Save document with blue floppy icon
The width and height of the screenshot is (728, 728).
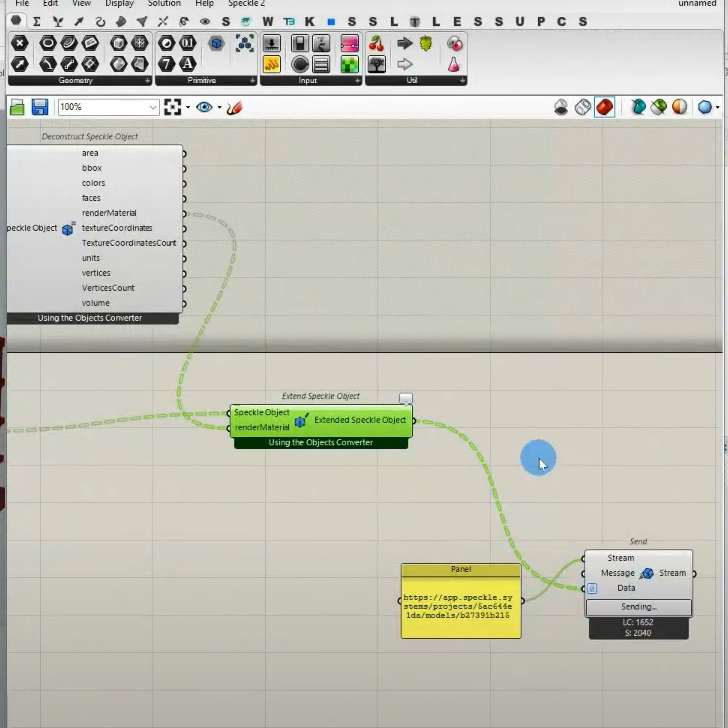(40, 107)
